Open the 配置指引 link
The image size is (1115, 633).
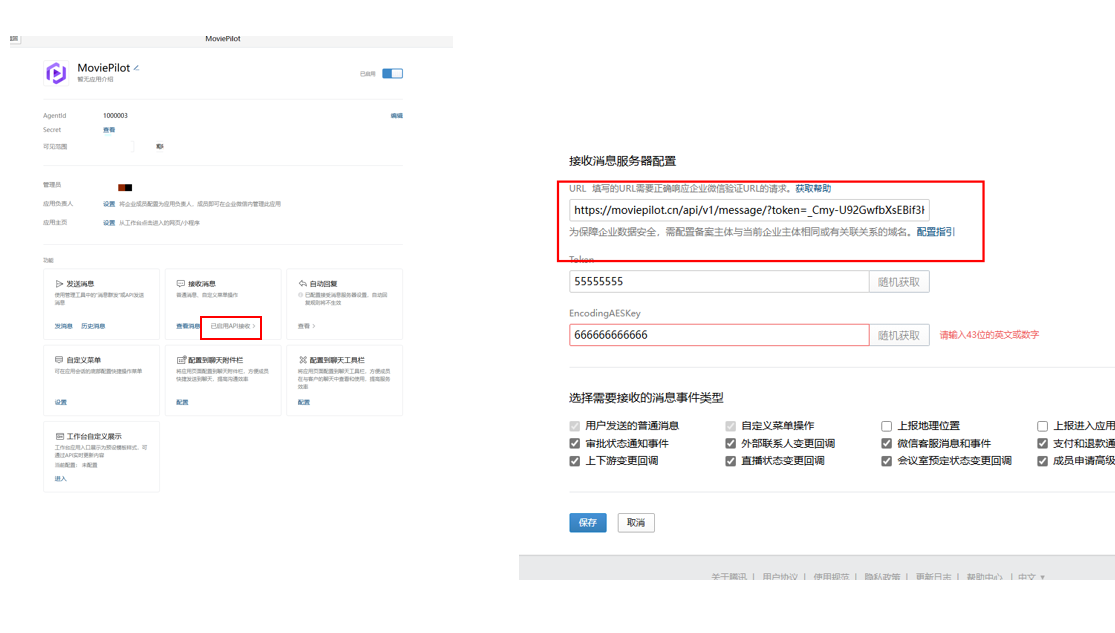click(935, 232)
